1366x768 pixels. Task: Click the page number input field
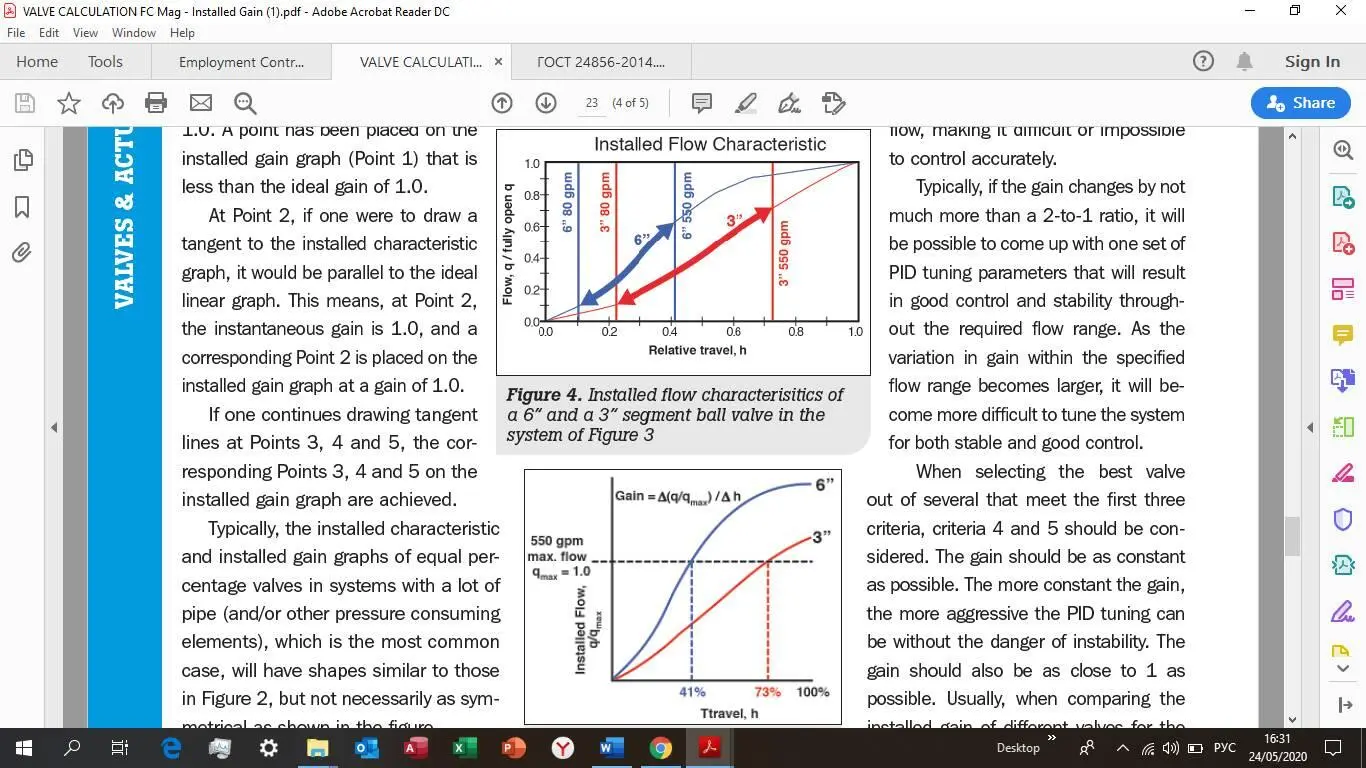click(592, 103)
